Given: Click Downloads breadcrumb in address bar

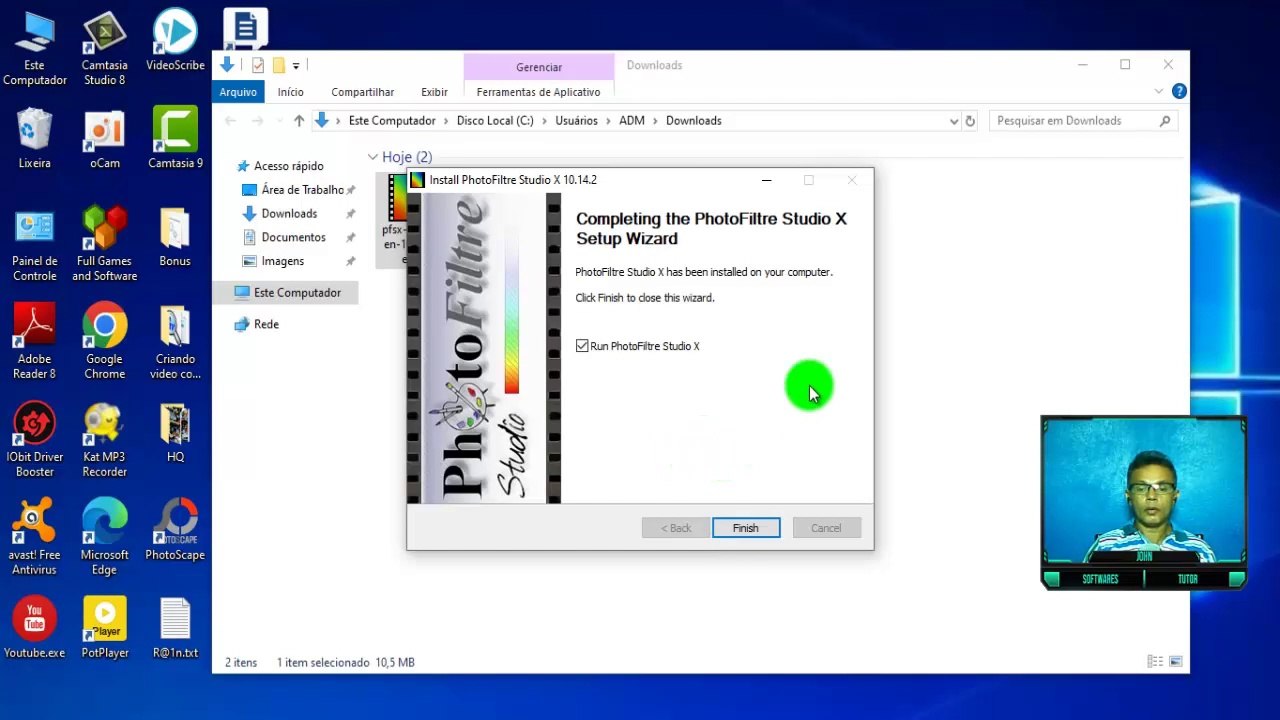Looking at the screenshot, I should tap(694, 121).
